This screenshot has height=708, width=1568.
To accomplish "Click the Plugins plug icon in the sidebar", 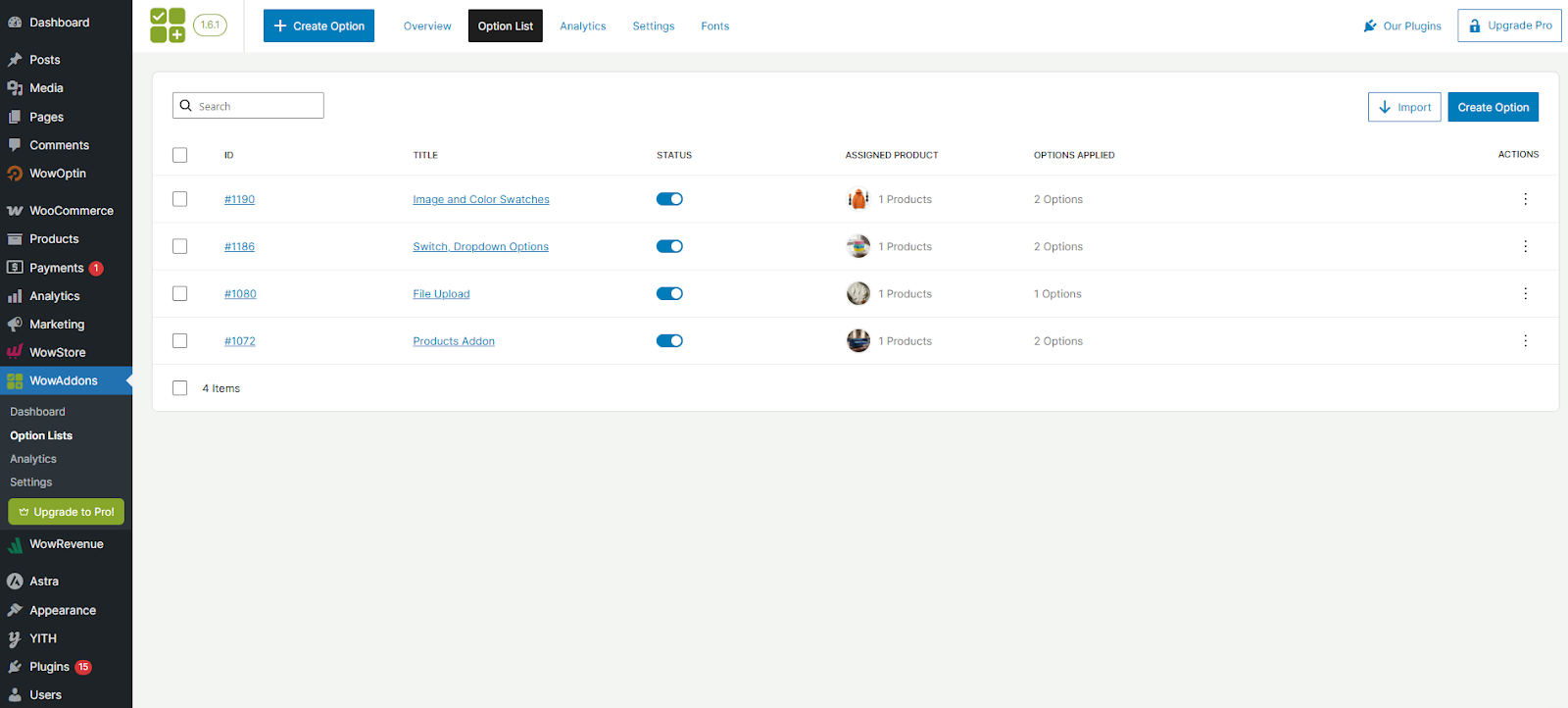I will tap(15, 667).
